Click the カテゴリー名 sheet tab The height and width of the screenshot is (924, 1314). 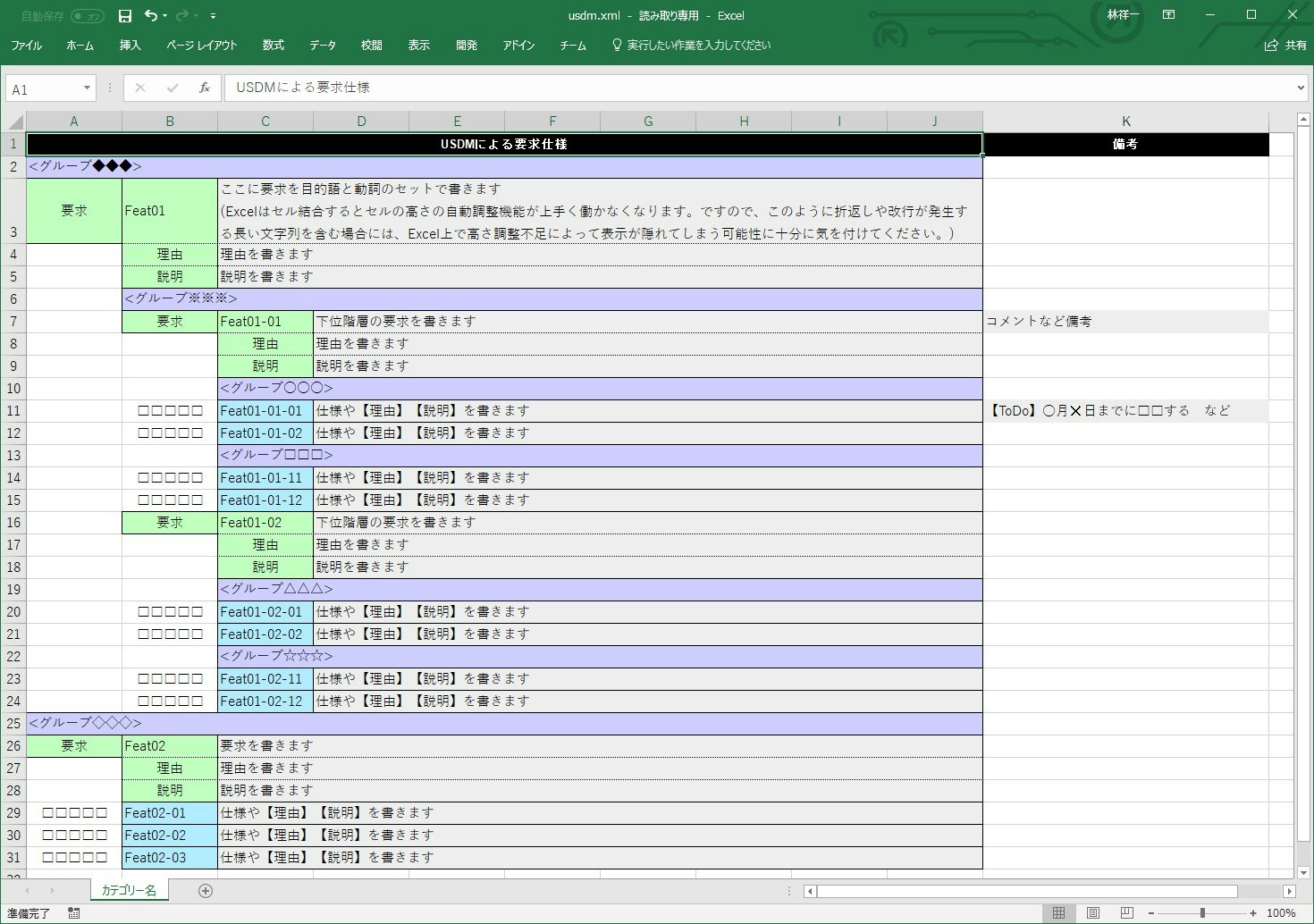pos(129,891)
